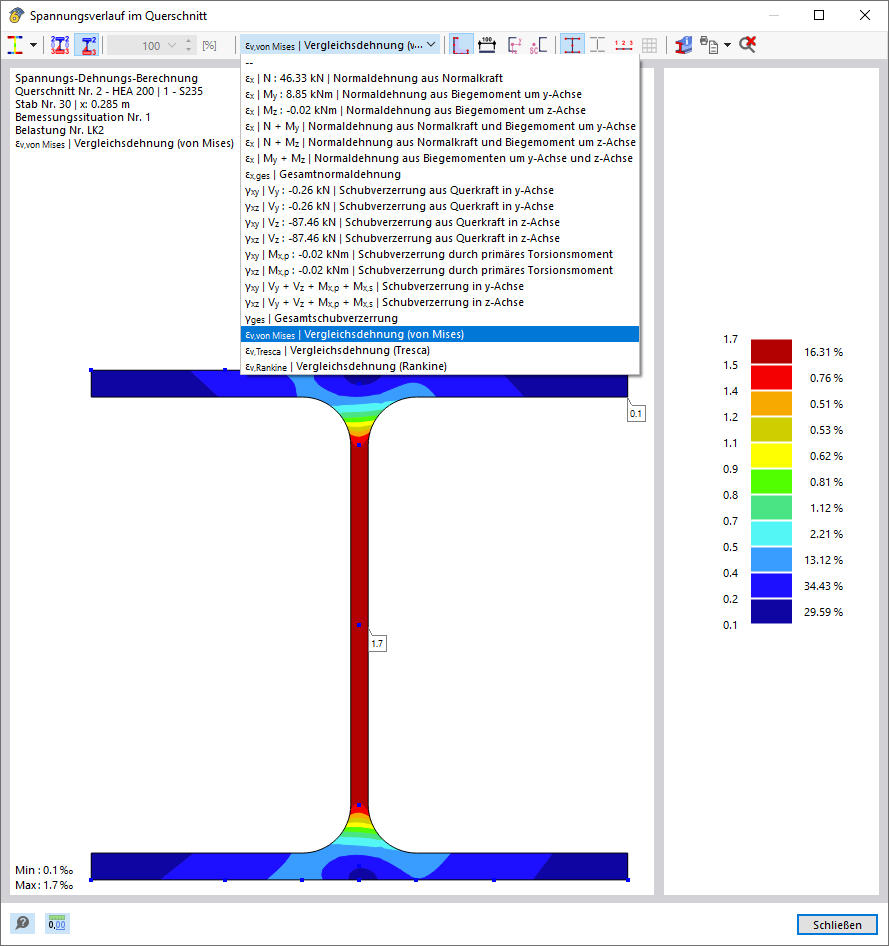Open the Vergleichsdehnung result type combo box
The height and width of the screenshot is (946, 889).
(340, 45)
